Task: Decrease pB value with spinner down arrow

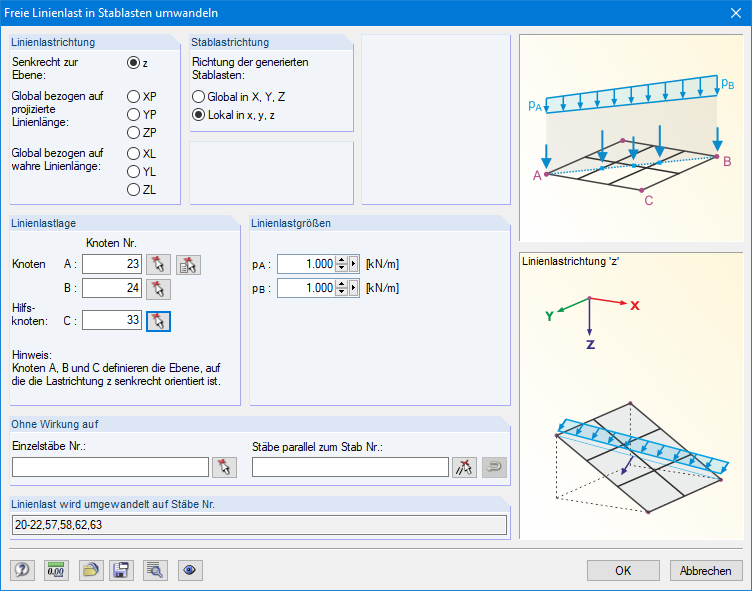Action: pos(341,292)
